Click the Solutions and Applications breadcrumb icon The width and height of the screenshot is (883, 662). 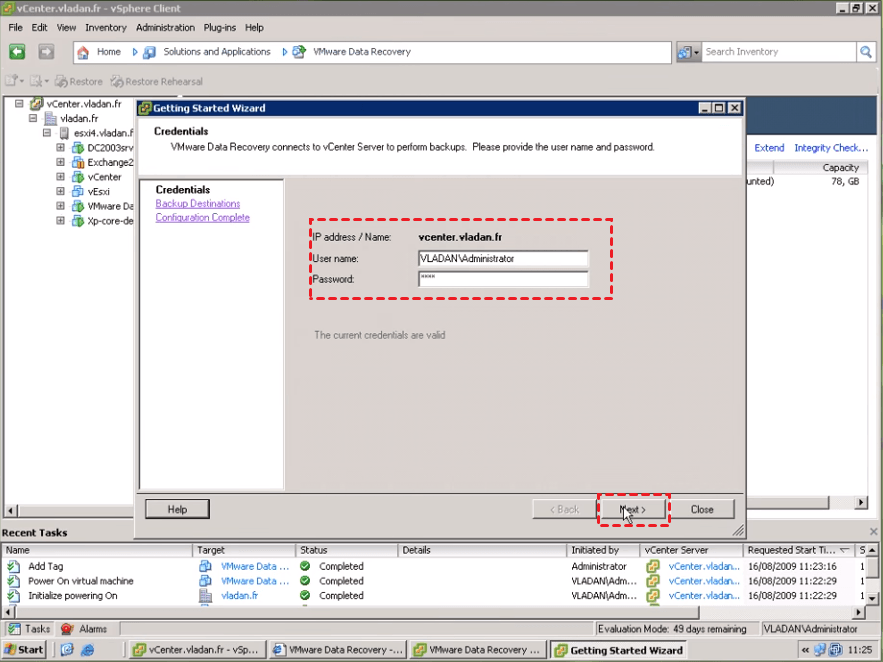tap(149, 52)
